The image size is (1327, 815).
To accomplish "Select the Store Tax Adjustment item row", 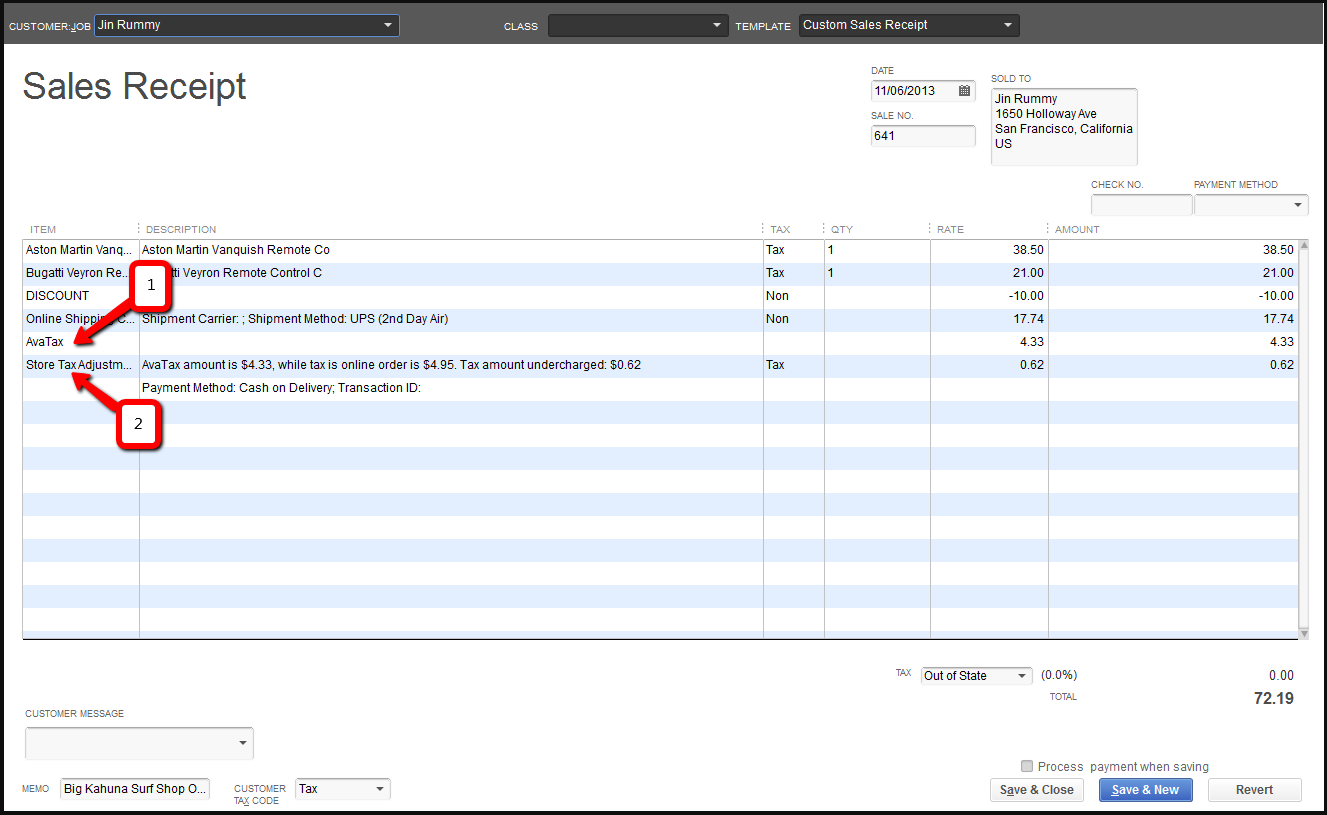I will click(78, 365).
